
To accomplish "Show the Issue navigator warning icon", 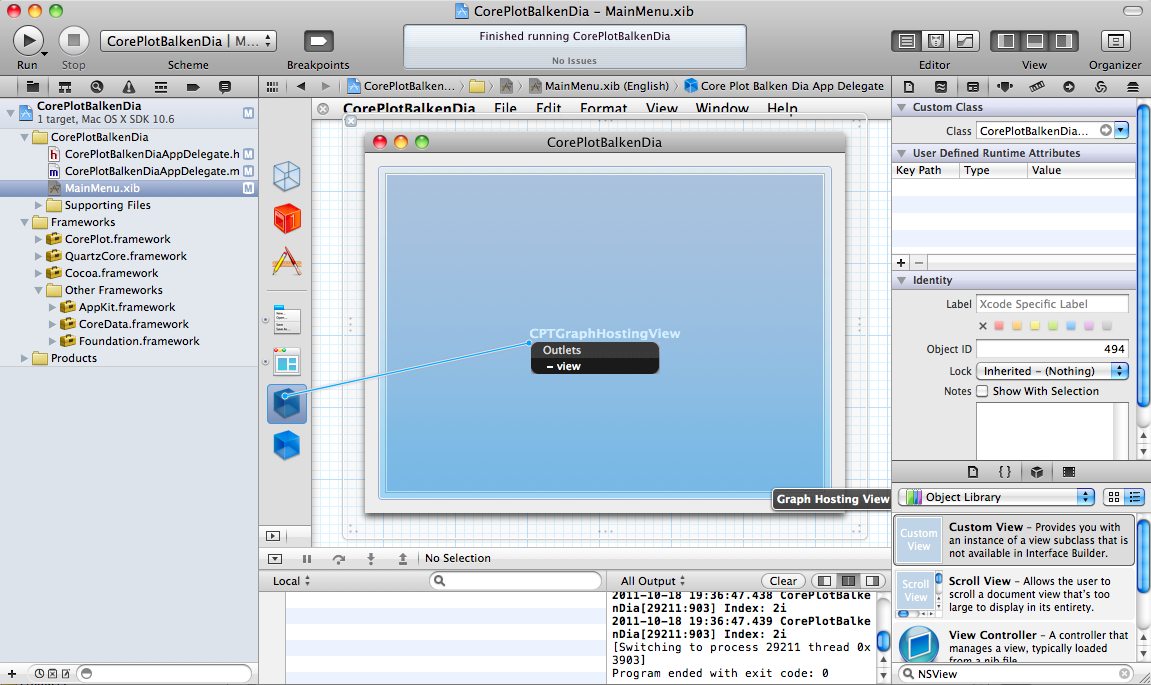I will pos(129,87).
